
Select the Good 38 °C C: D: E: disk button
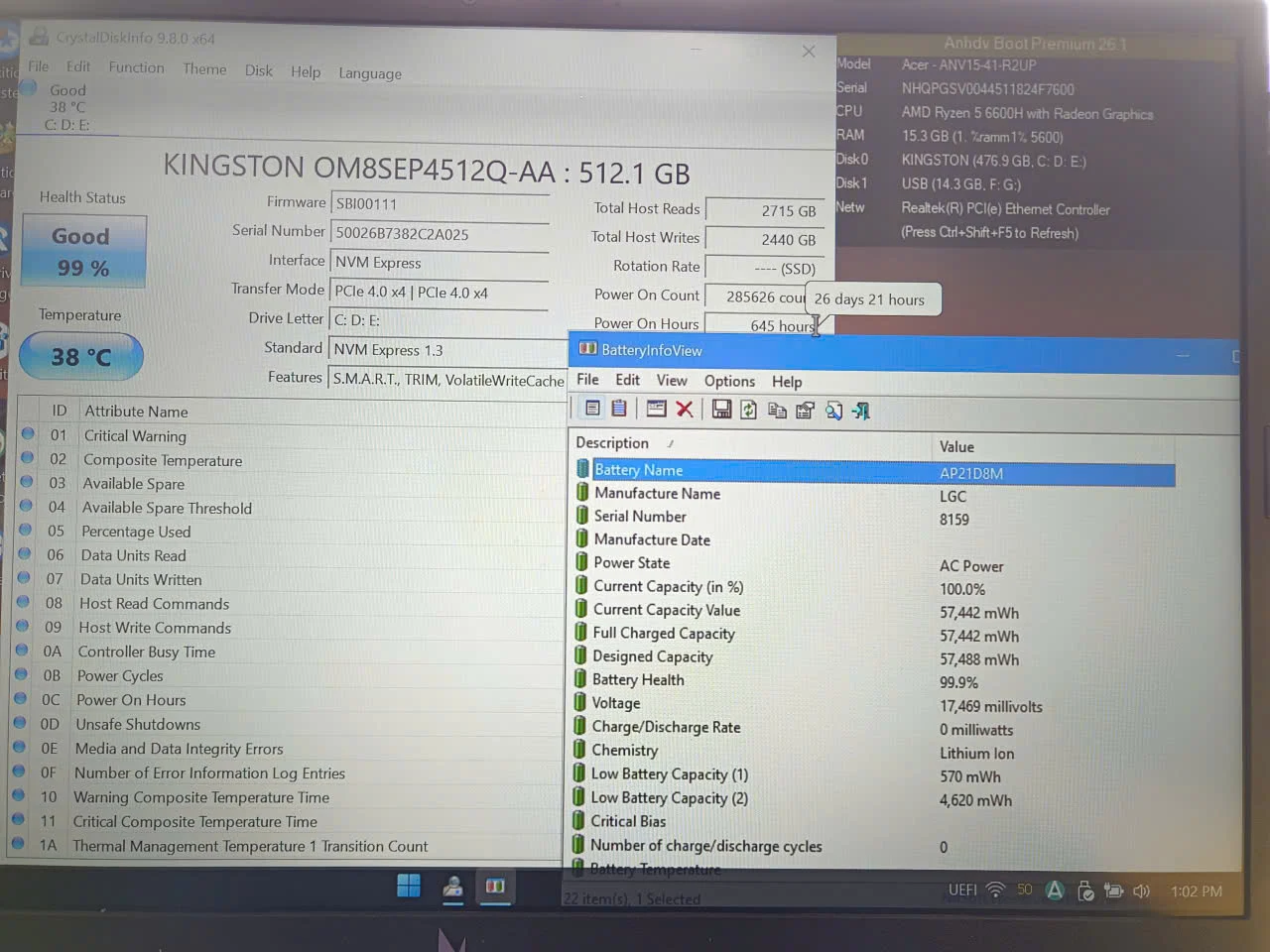pyautogui.click(x=66, y=106)
